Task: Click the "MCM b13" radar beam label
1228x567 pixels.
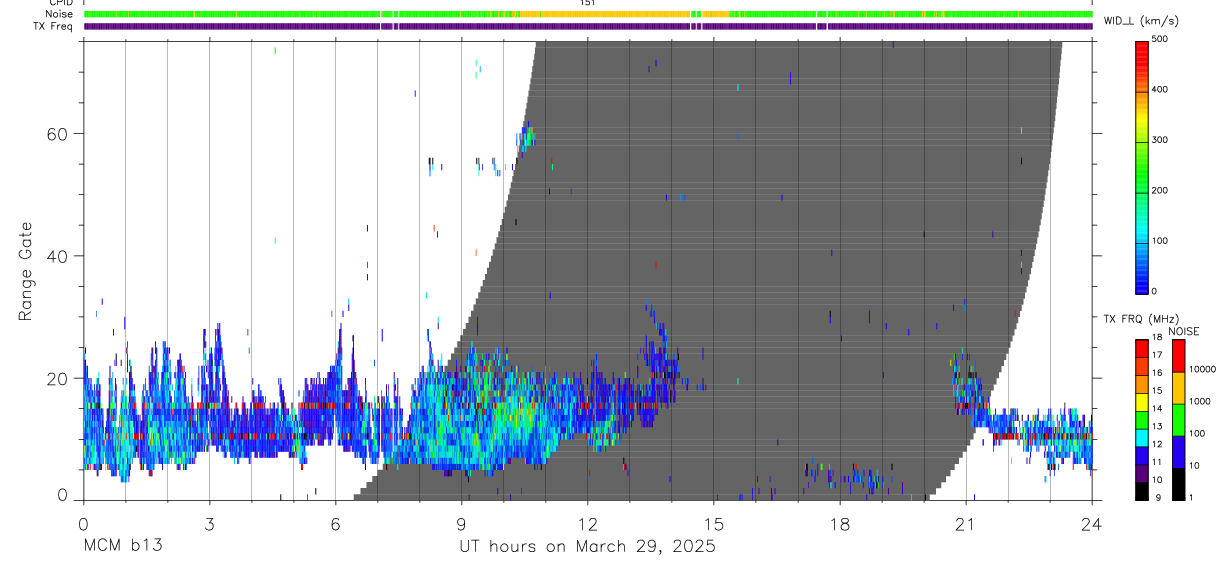Action: (x=122, y=546)
